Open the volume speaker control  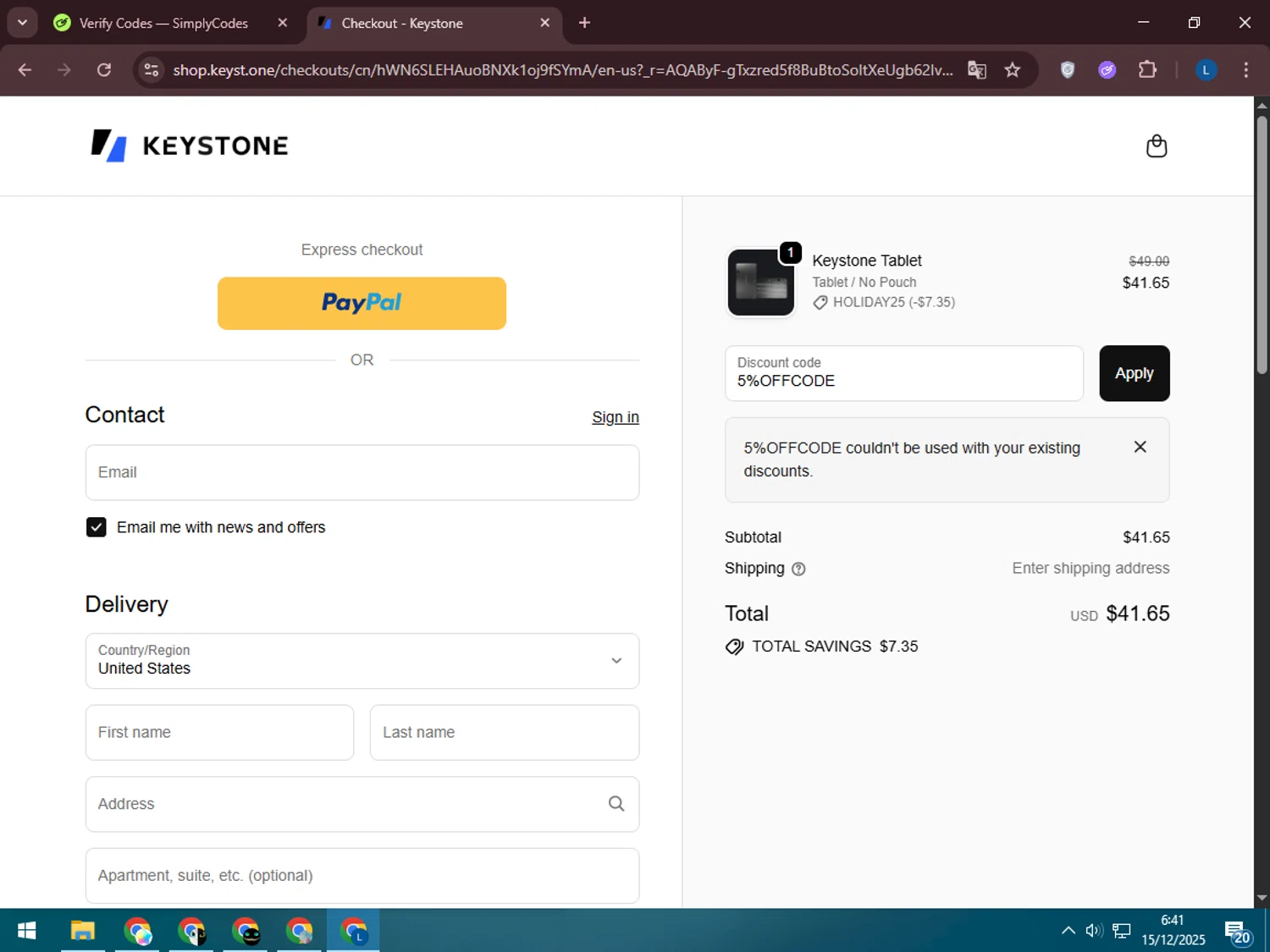(1094, 931)
